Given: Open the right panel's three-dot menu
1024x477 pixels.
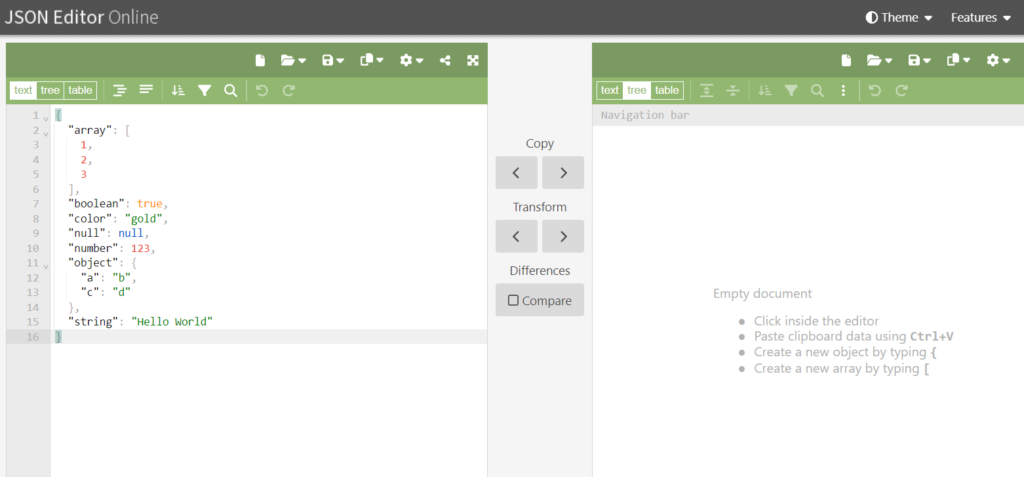Looking at the screenshot, I should point(843,90).
